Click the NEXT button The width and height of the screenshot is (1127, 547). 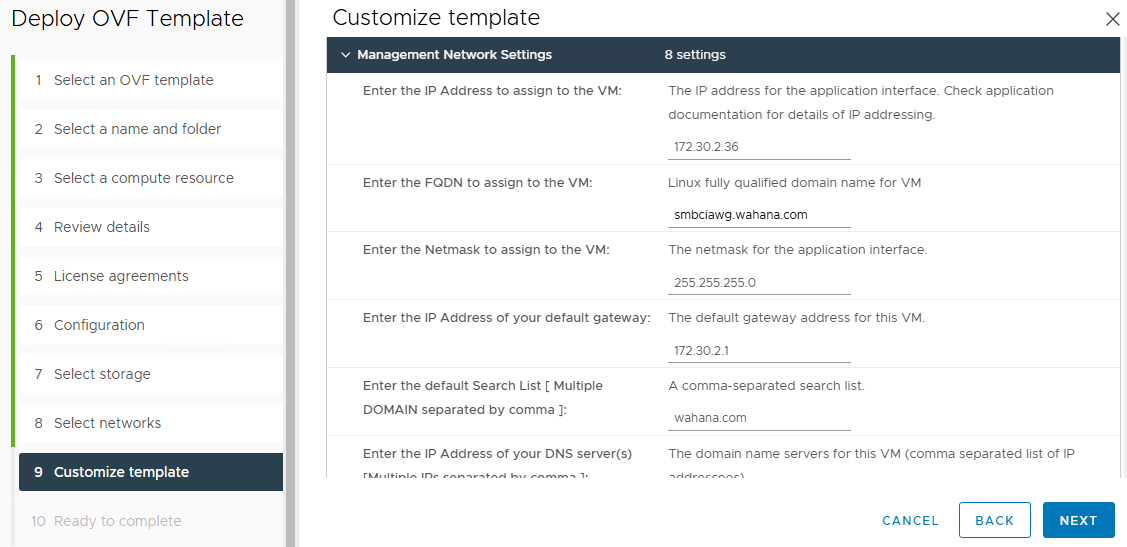tap(1078, 520)
